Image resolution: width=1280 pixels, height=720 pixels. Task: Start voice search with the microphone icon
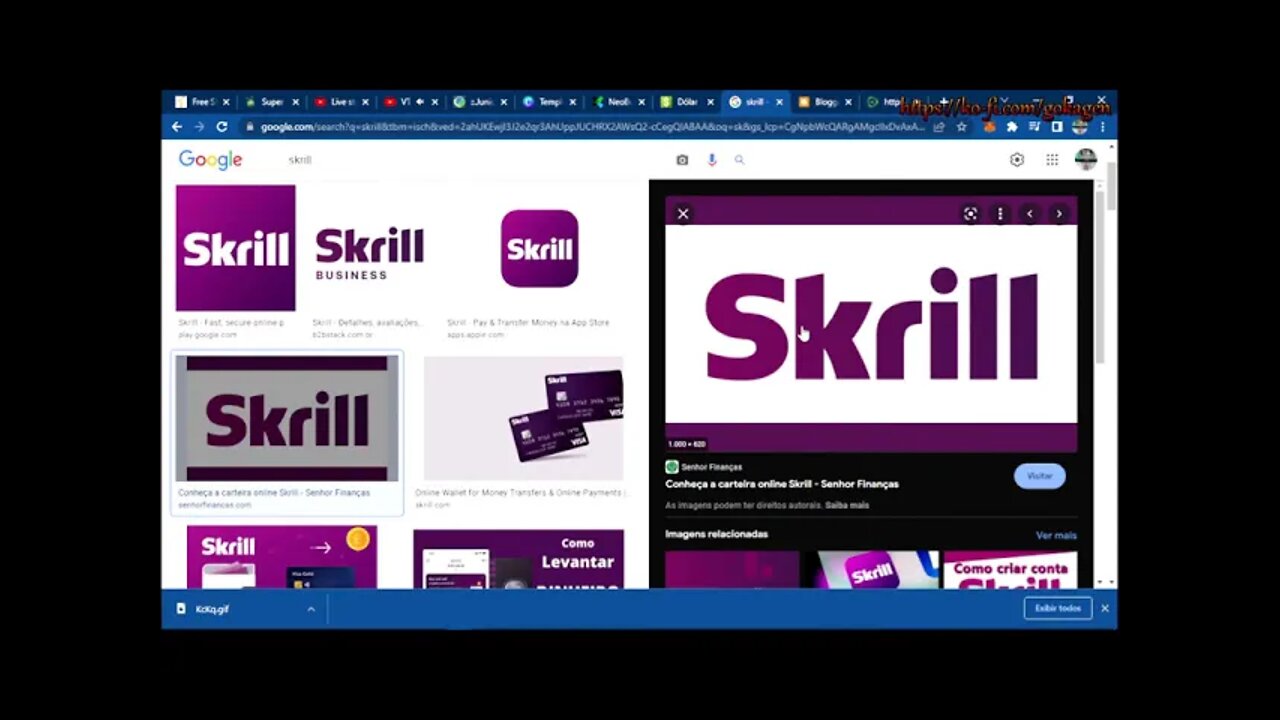[712, 160]
